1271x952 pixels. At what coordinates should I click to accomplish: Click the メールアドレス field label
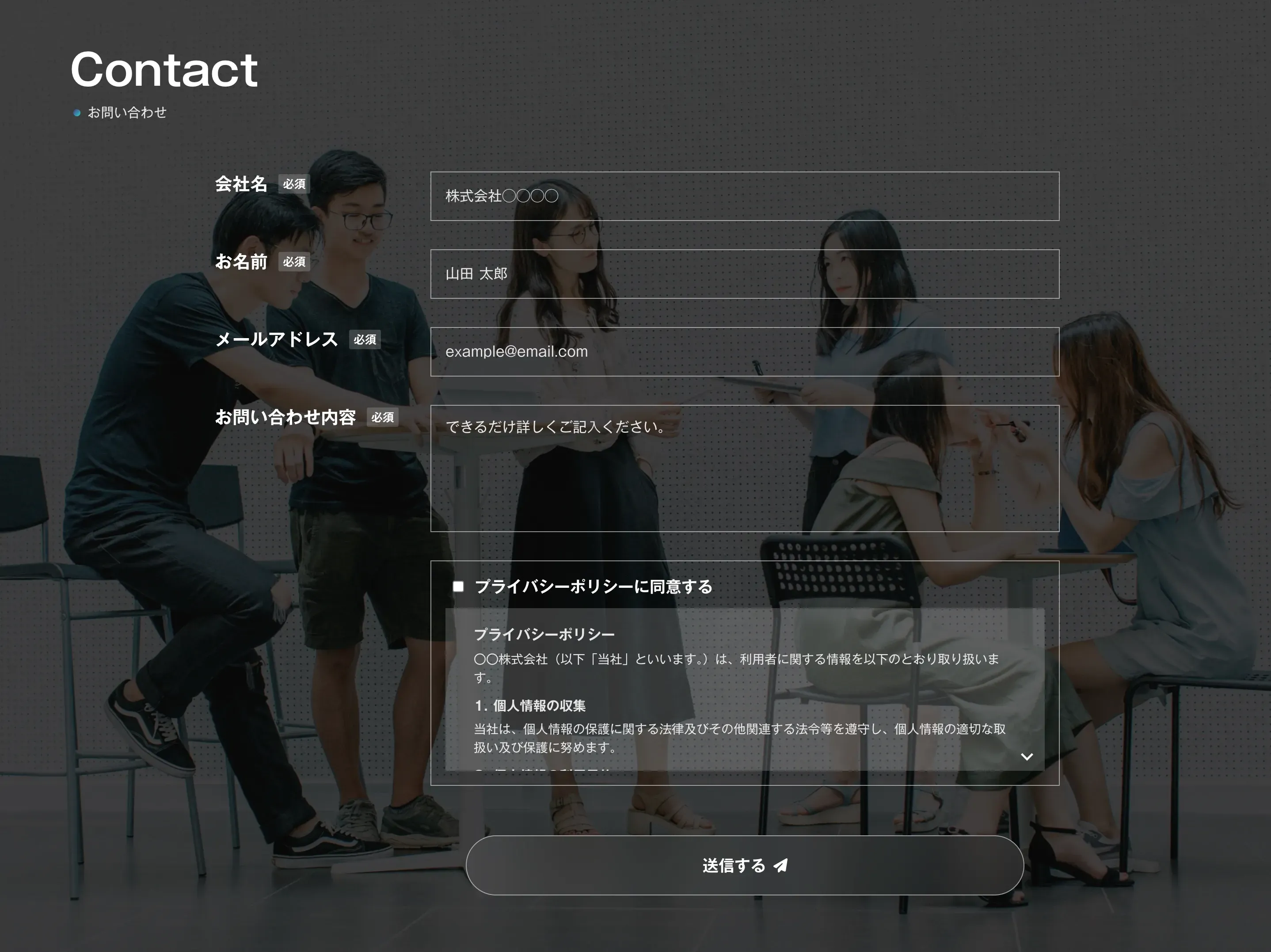[x=276, y=339]
